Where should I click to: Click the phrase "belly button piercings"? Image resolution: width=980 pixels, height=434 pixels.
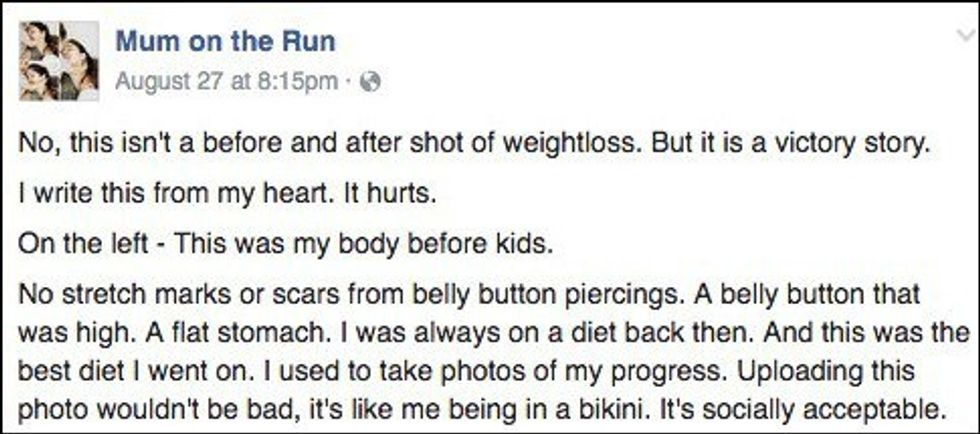point(418,297)
